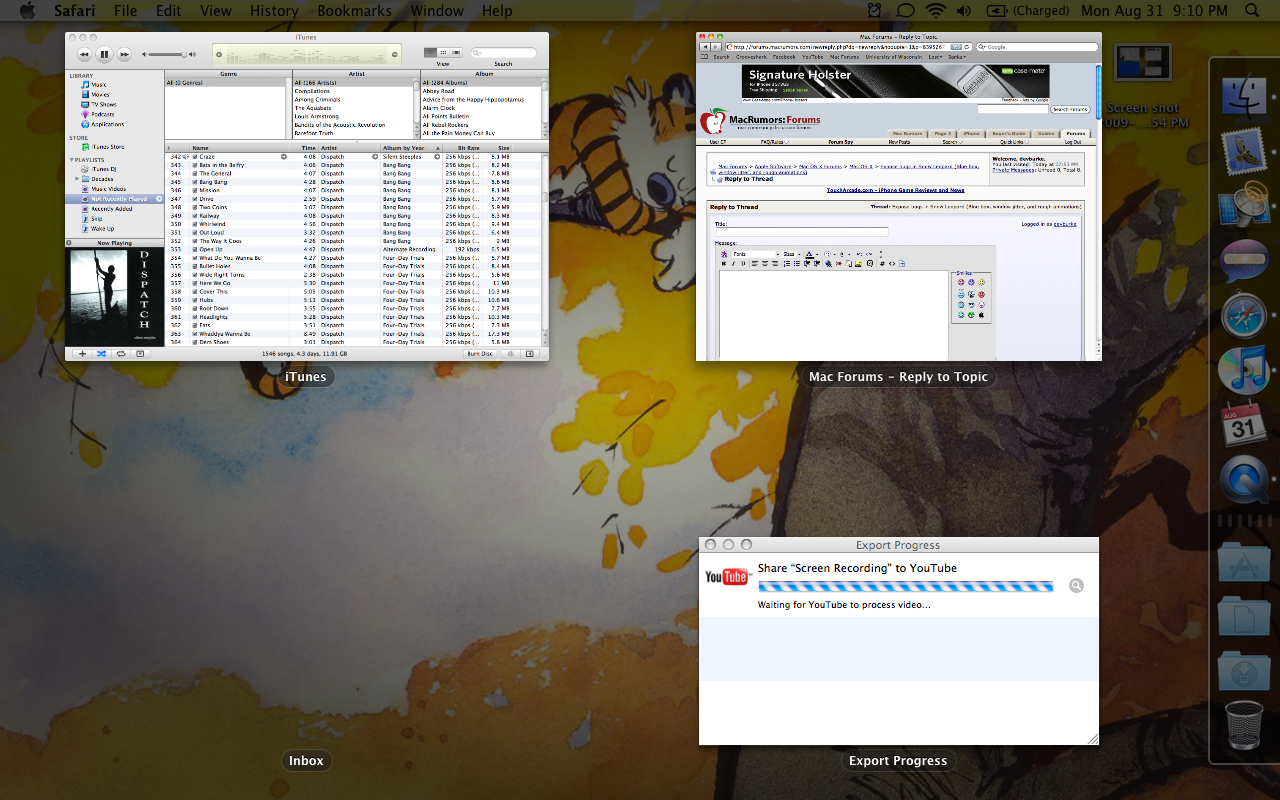Uncheck the song Open Up
This screenshot has width=1280, height=800.
point(195,249)
